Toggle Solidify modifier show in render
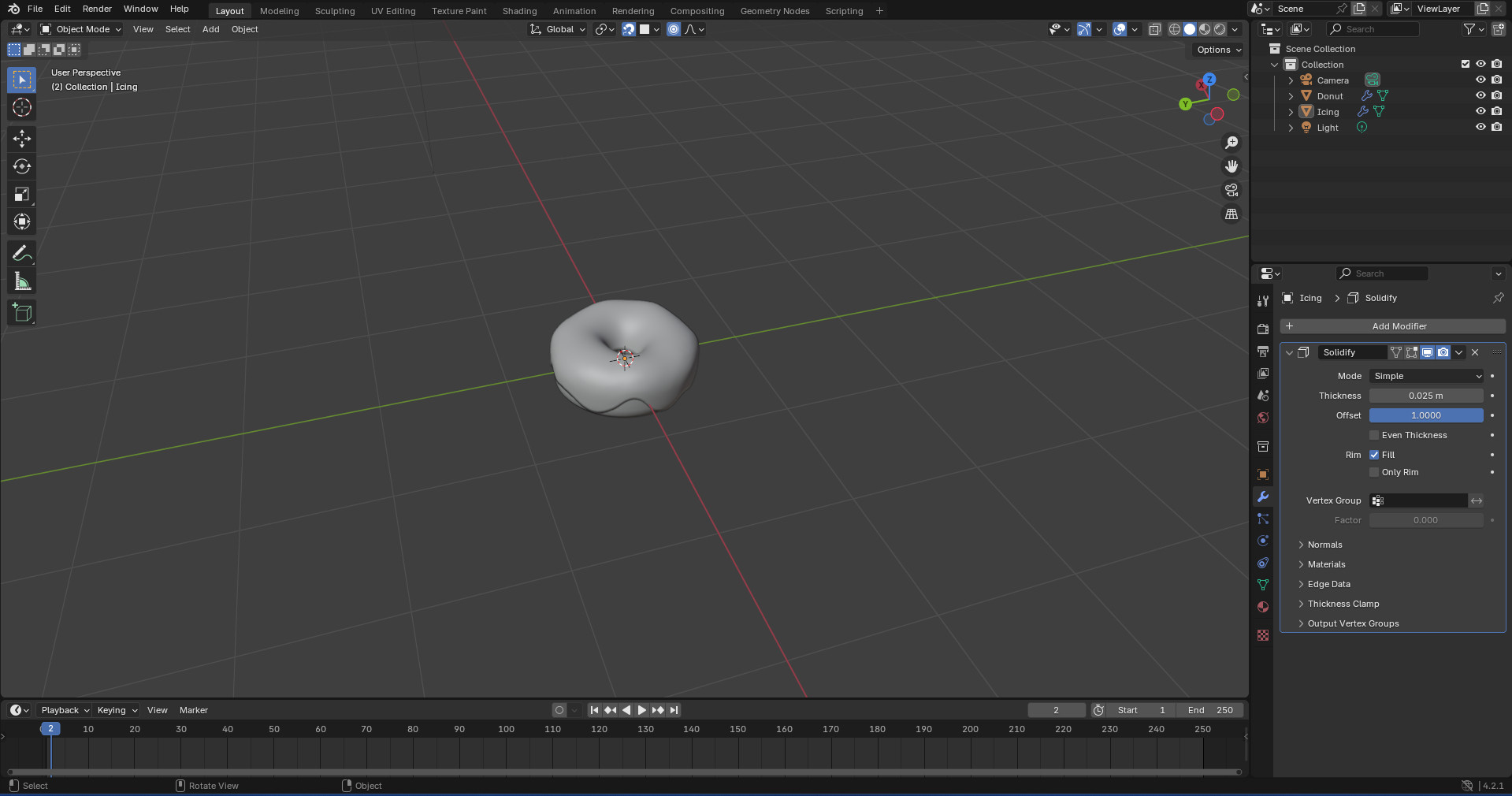This screenshot has width=1512, height=796. 1443,352
